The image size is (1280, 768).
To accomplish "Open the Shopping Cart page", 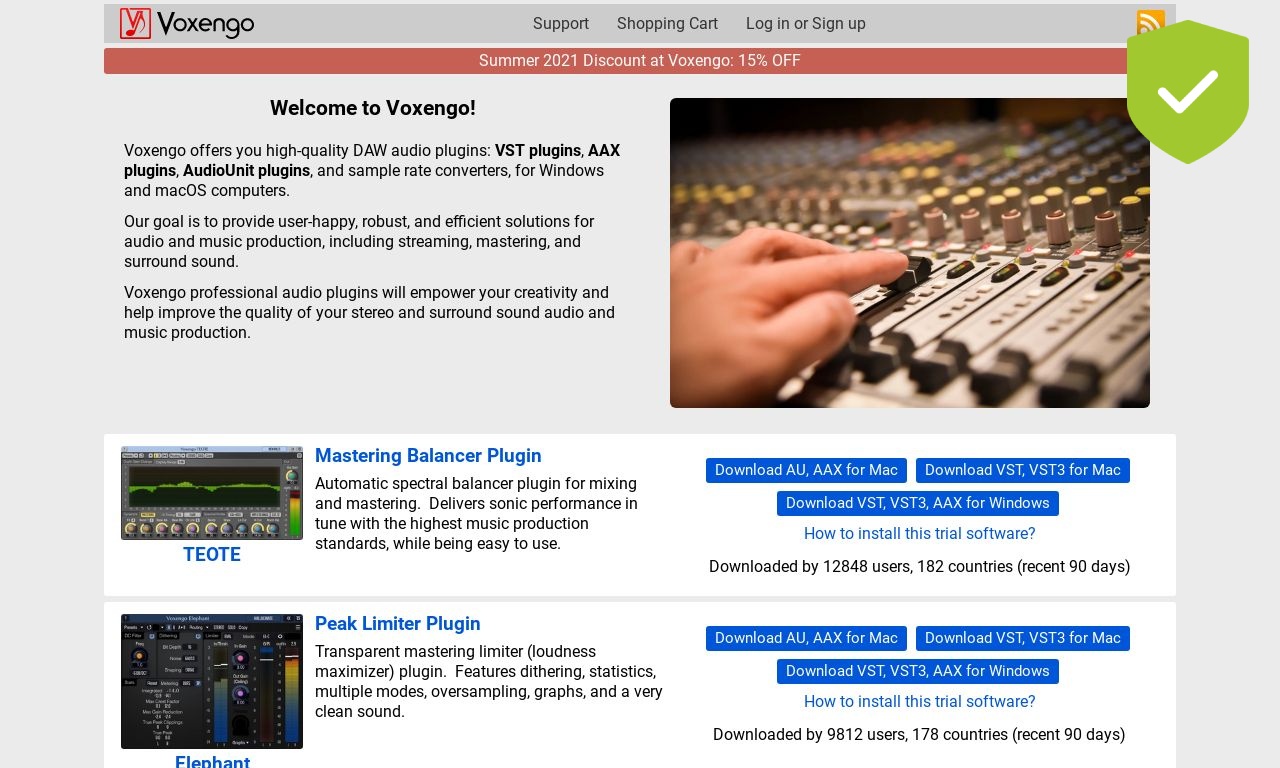I will click(667, 24).
